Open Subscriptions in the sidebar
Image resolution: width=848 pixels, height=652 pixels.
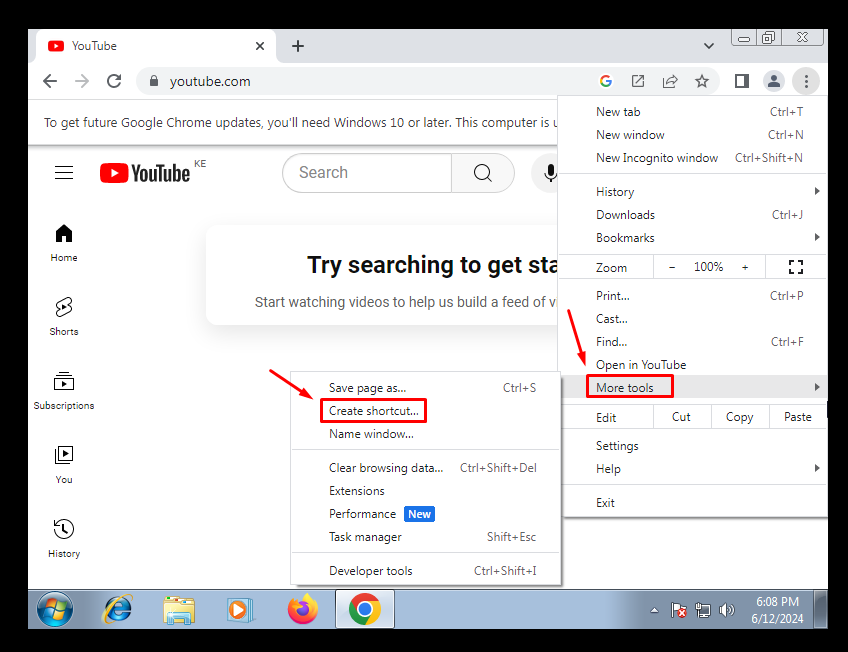pyautogui.click(x=64, y=391)
